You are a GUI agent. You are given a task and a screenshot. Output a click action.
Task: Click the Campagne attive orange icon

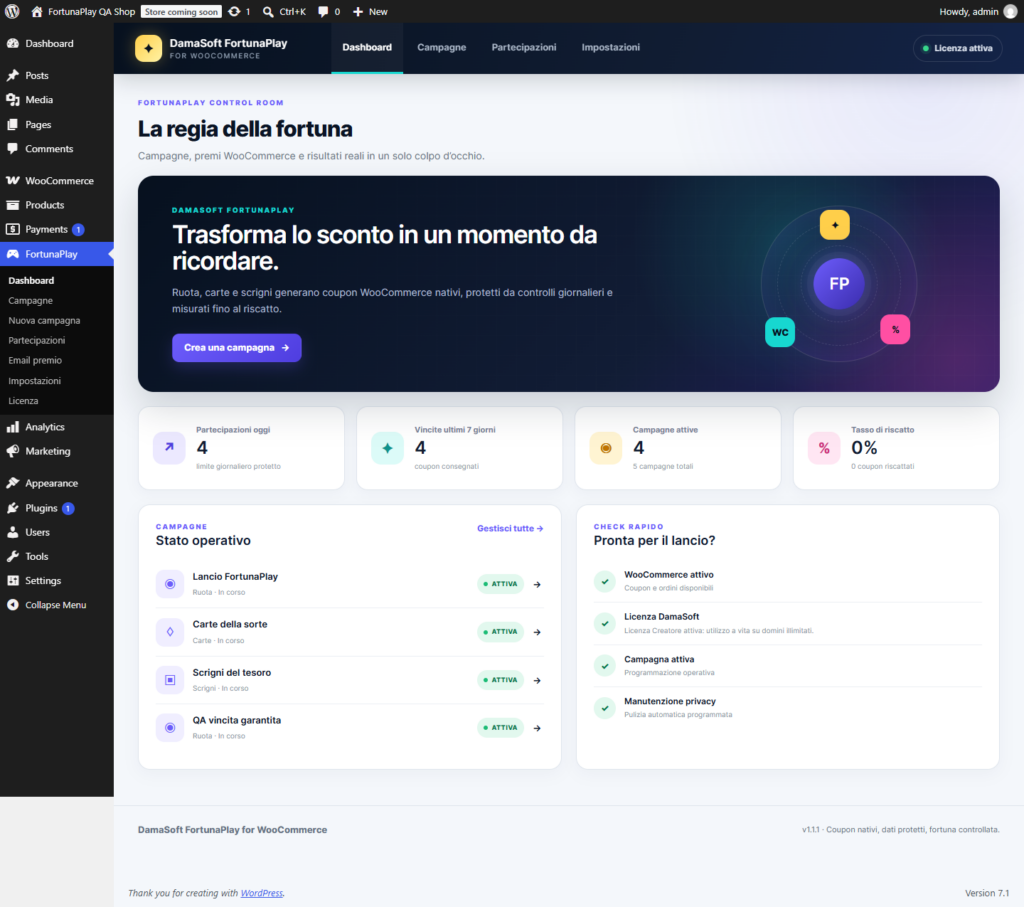(x=605, y=448)
